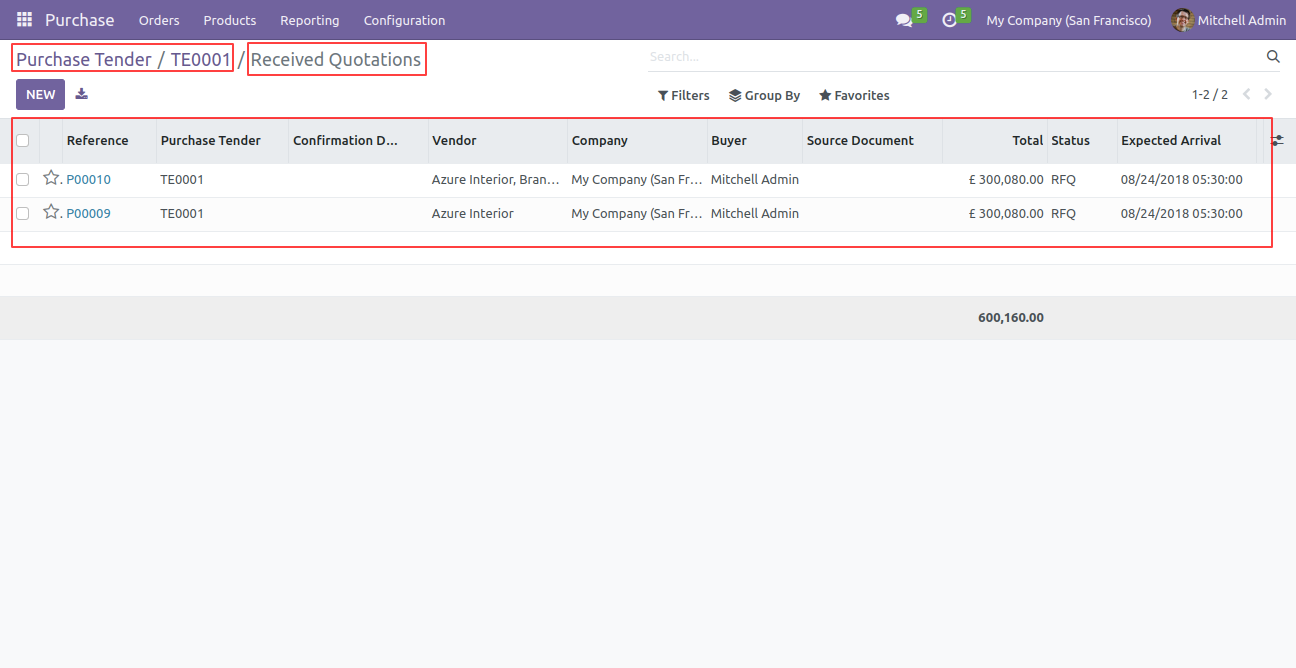
Task: Go back to TE0001 breadcrumb
Action: coord(200,60)
